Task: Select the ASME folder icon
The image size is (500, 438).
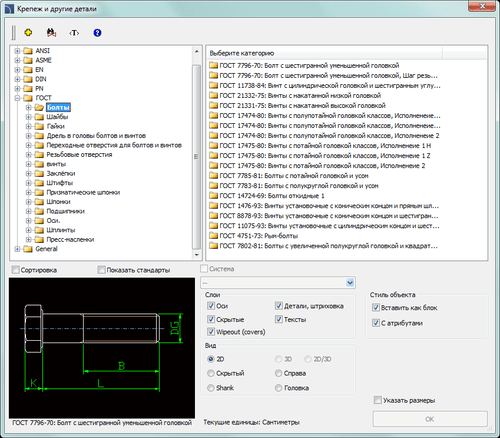Action: click(28, 60)
